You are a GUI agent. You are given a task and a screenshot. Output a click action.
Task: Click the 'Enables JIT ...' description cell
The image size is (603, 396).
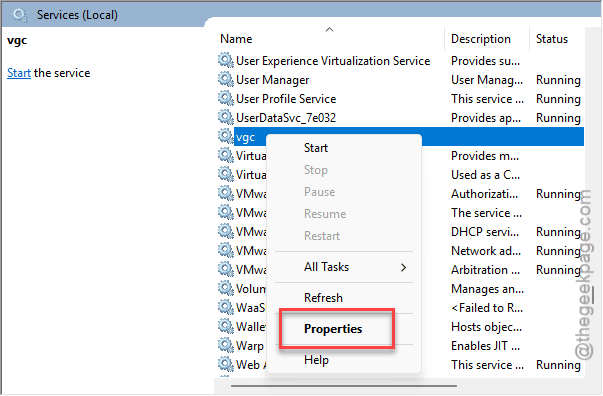(x=485, y=346)
